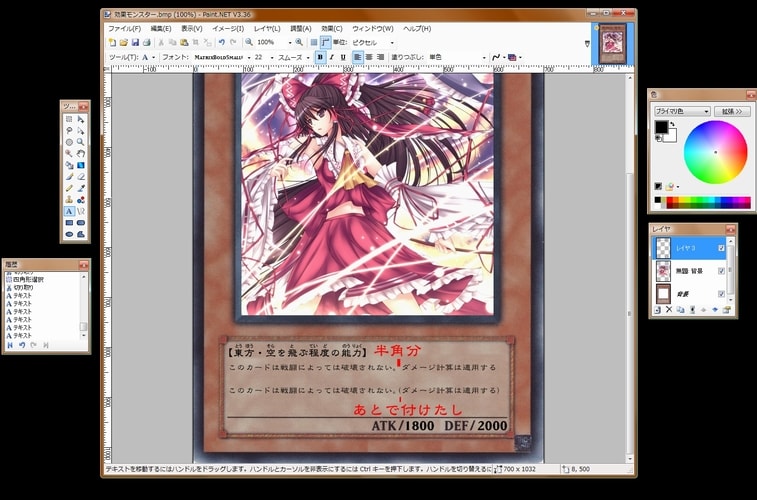Rewind history to first step icon

coord(10,345)
